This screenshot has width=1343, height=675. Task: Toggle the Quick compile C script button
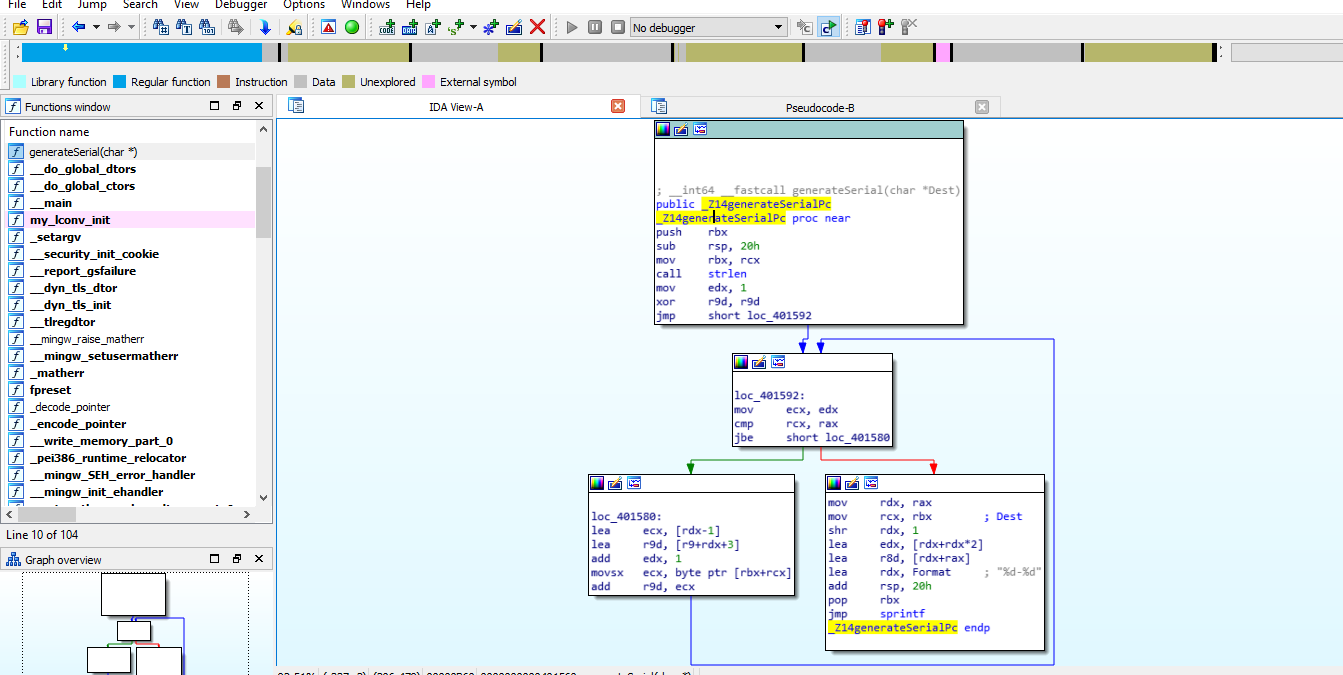[x=827, y=27]
